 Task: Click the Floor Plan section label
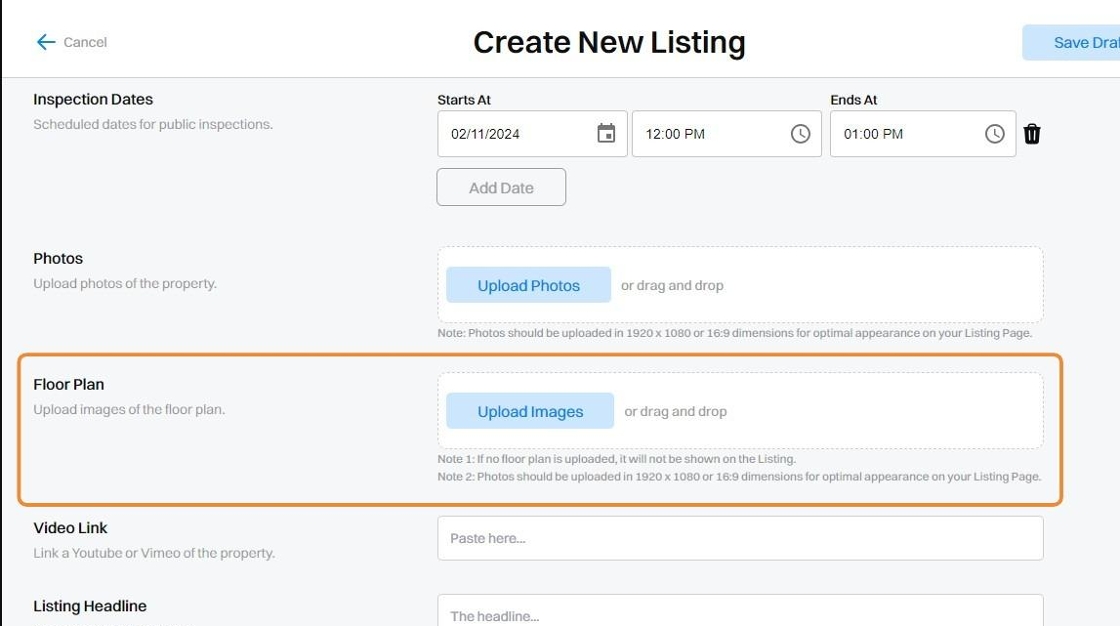click(x=69, y=384)
